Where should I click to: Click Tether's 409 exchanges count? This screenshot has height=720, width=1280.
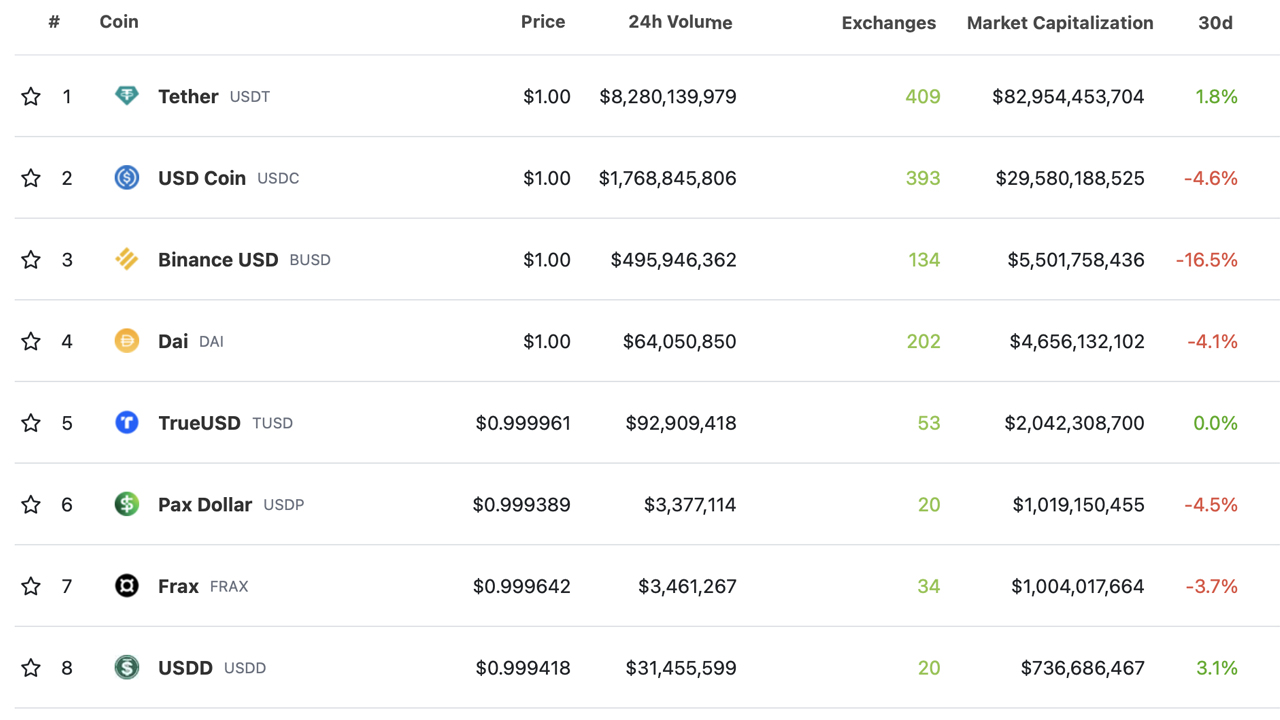(922, 96)
